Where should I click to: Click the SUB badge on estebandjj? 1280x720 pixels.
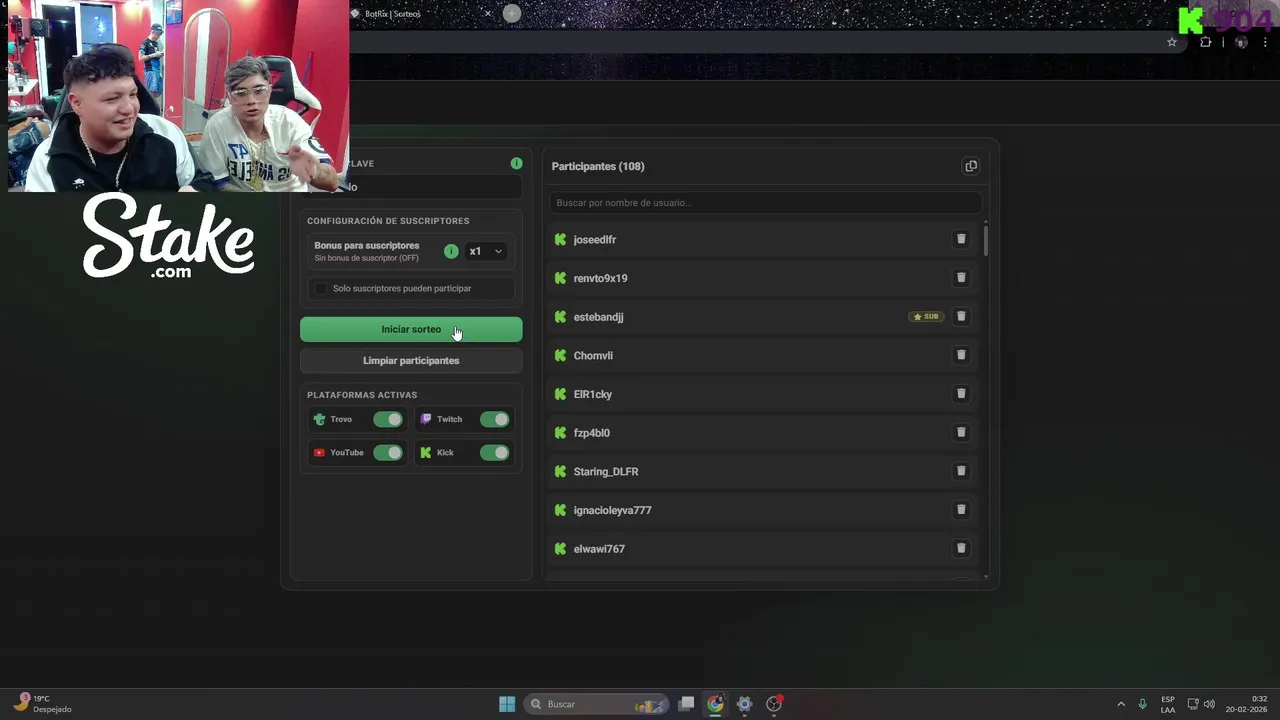click(x=926, y=317)
